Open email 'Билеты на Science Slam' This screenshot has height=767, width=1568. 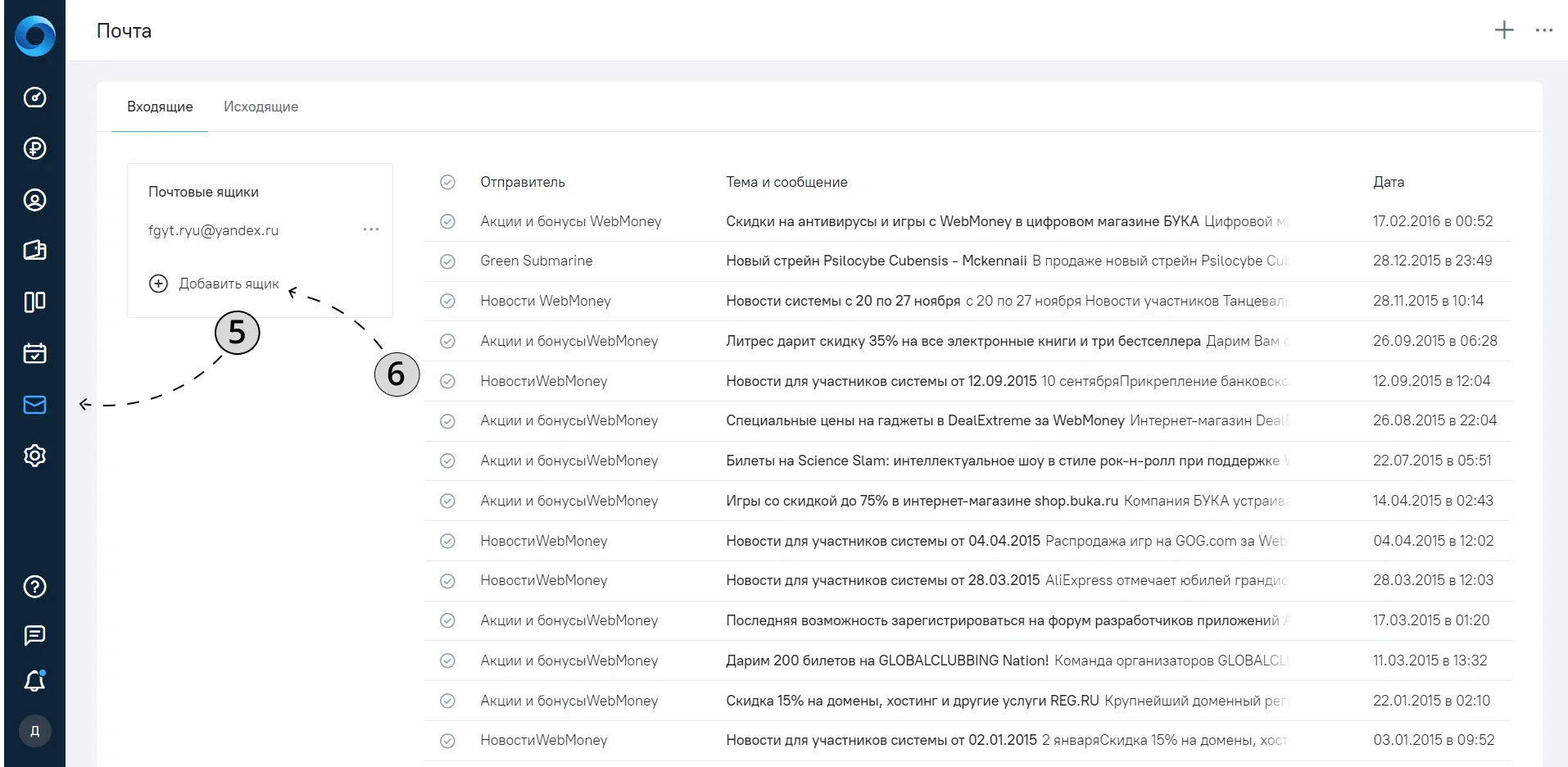click(1003, 461)
